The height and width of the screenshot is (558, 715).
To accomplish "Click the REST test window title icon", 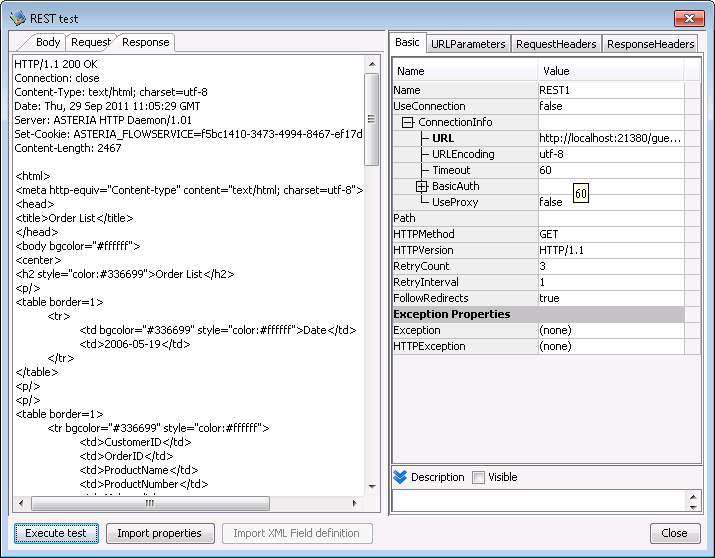I will pyautogui.click(x=17, y=18).
